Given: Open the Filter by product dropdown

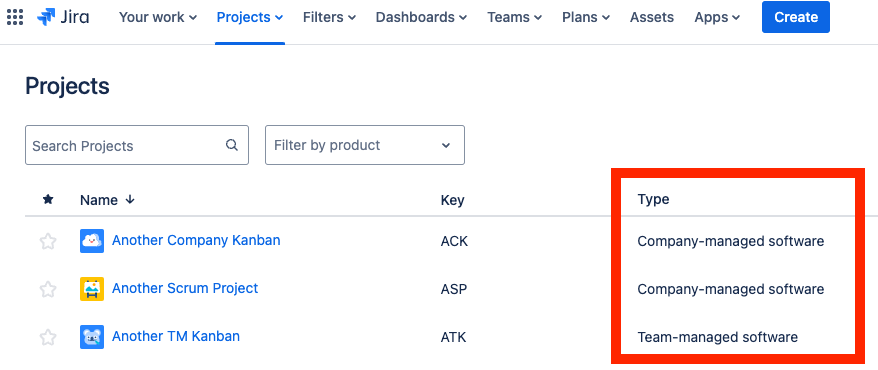Looking at the screenshot, I should [365, 145].
